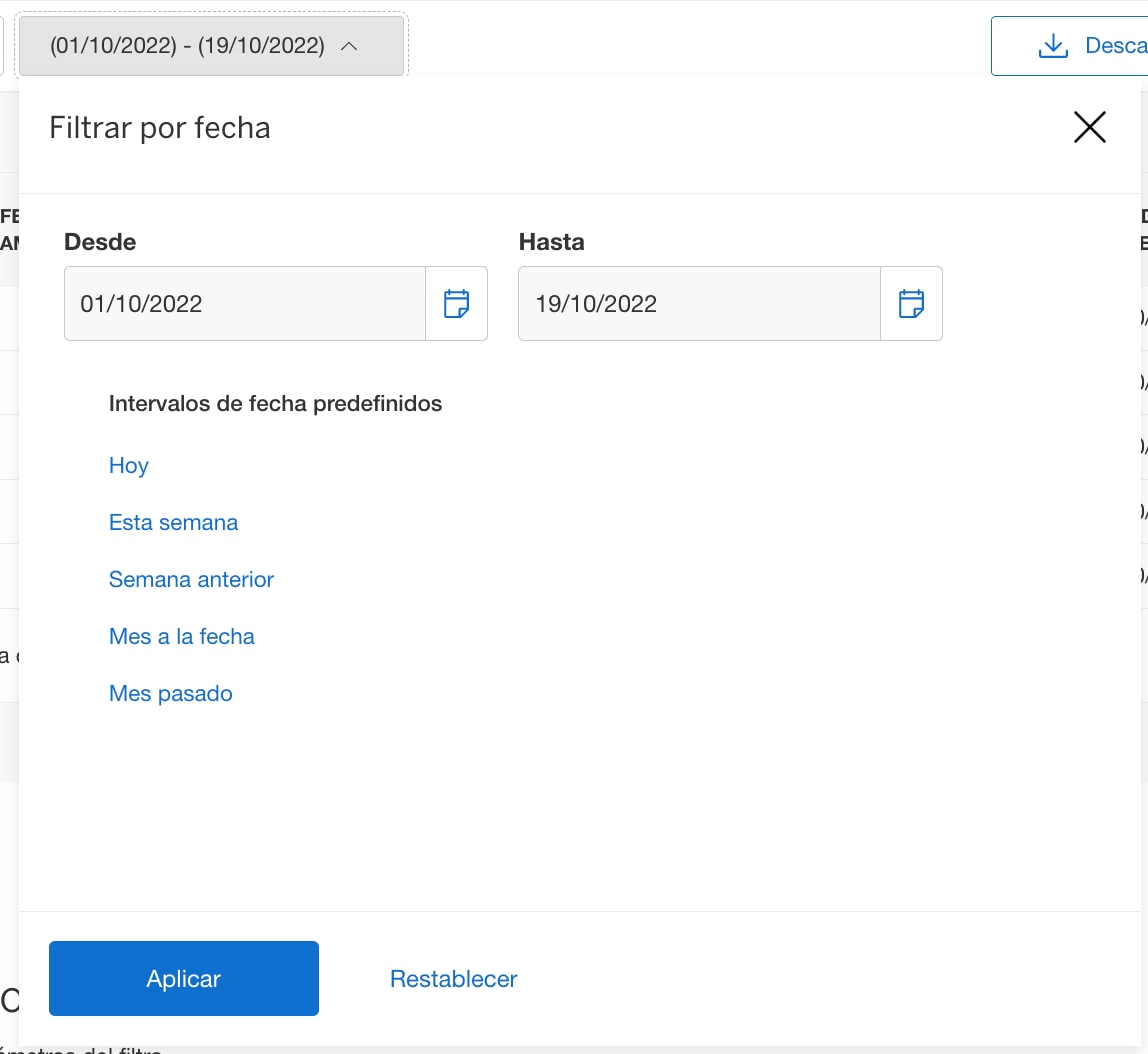Choose the Semana anterior interval
This screenshot has width=1148, height=1054.
click(191, 579)
